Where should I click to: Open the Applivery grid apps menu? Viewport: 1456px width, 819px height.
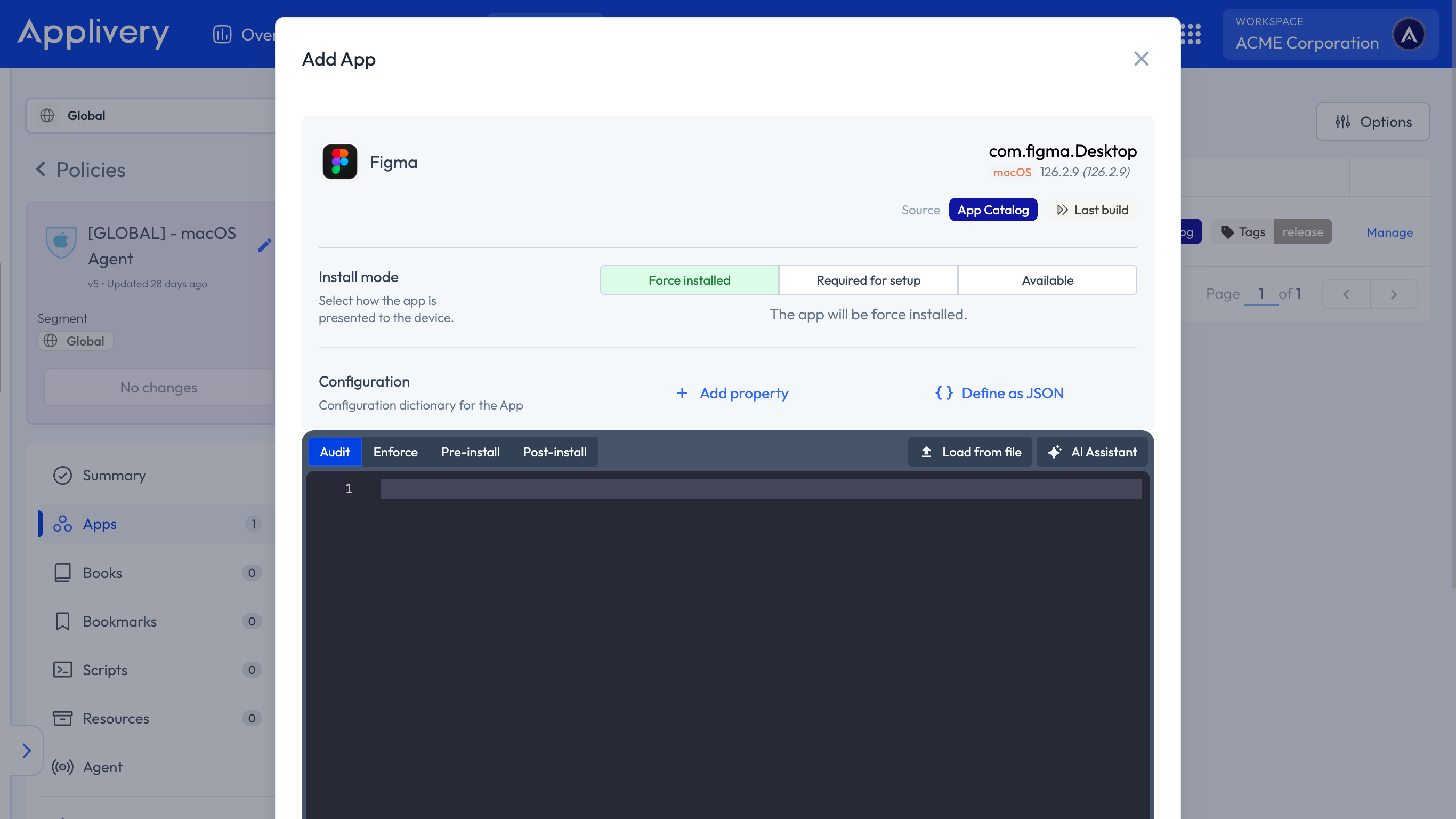(x=1191, y=34)
